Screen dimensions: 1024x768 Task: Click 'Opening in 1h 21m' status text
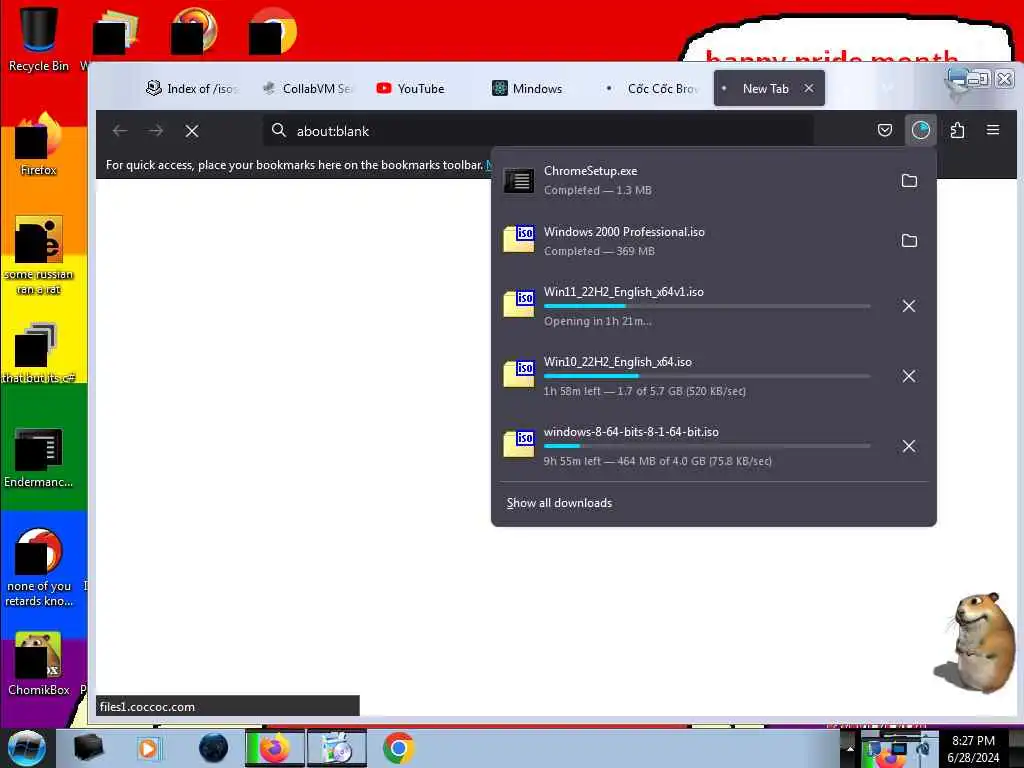click(598, 321)
